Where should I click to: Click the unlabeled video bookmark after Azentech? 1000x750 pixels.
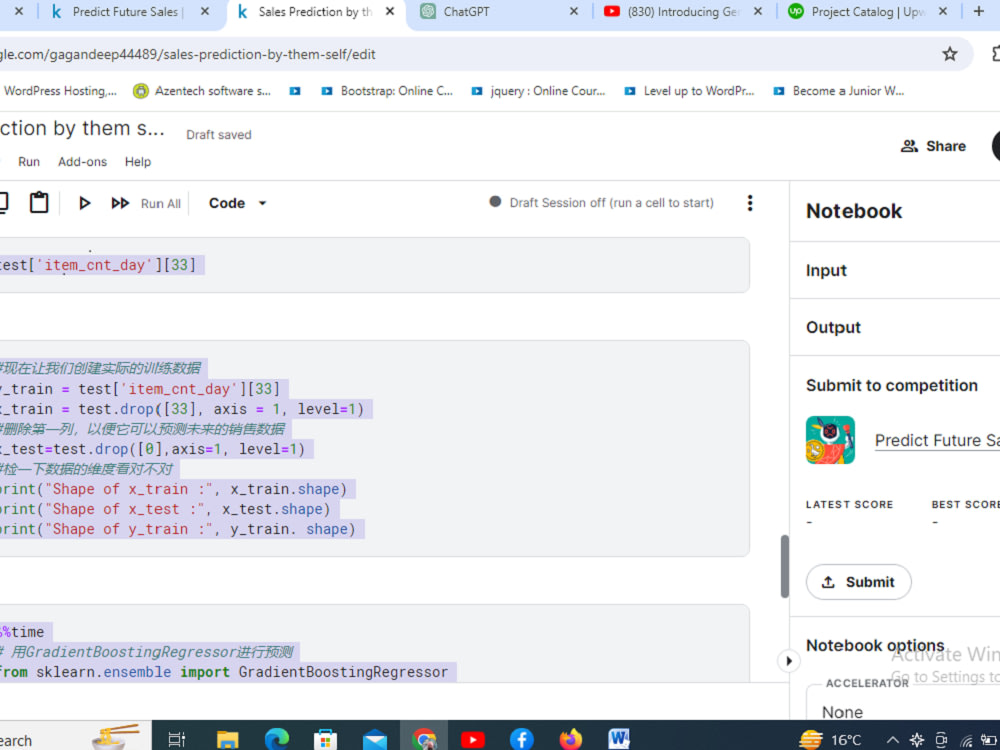(x=295, y=91)
